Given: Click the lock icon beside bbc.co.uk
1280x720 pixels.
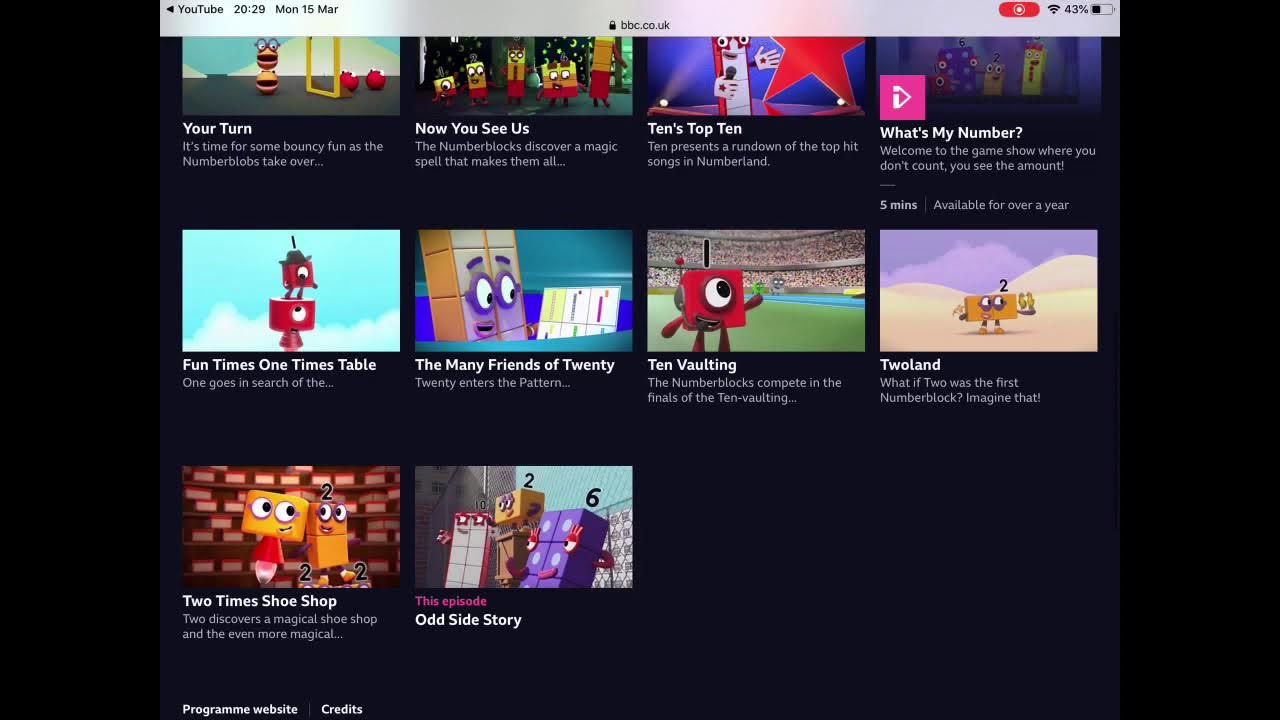Looking at the screenshot, I should point(612,26).
